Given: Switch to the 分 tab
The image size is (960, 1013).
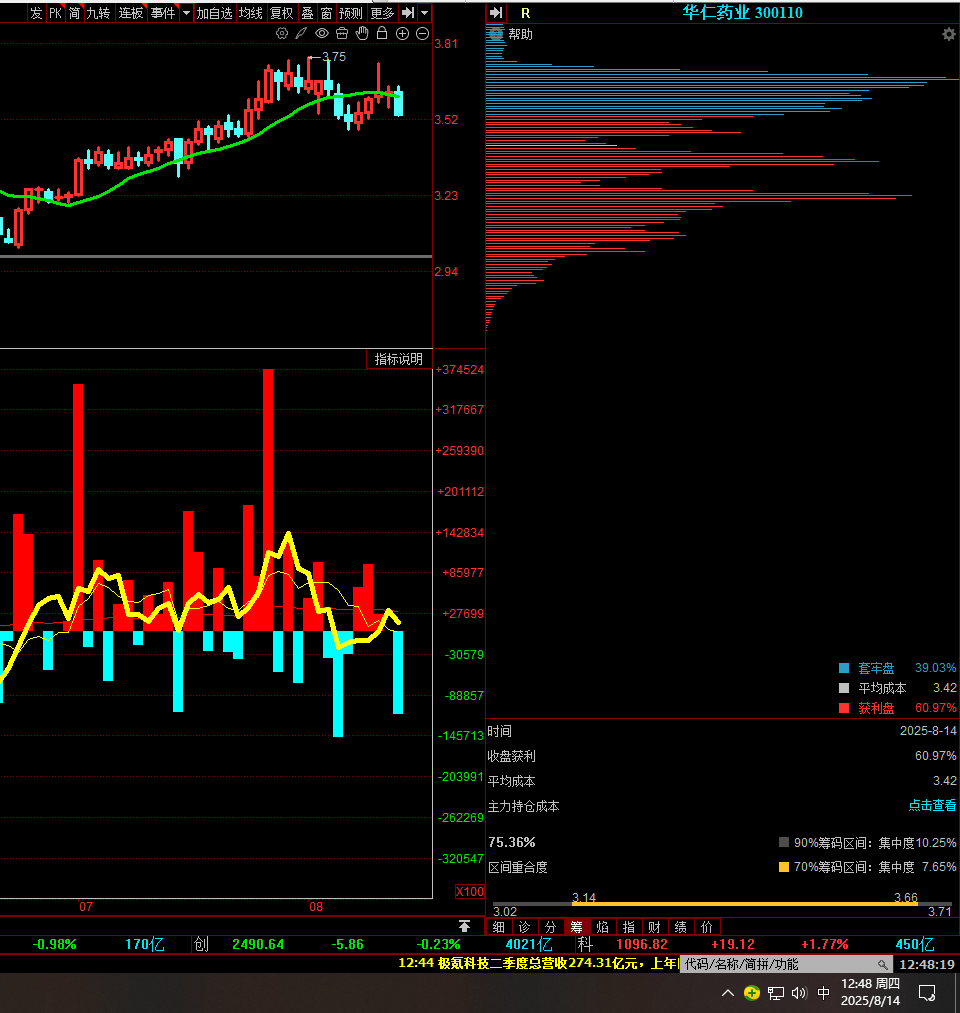Looking at the screenshot, I should click(550, 927).
